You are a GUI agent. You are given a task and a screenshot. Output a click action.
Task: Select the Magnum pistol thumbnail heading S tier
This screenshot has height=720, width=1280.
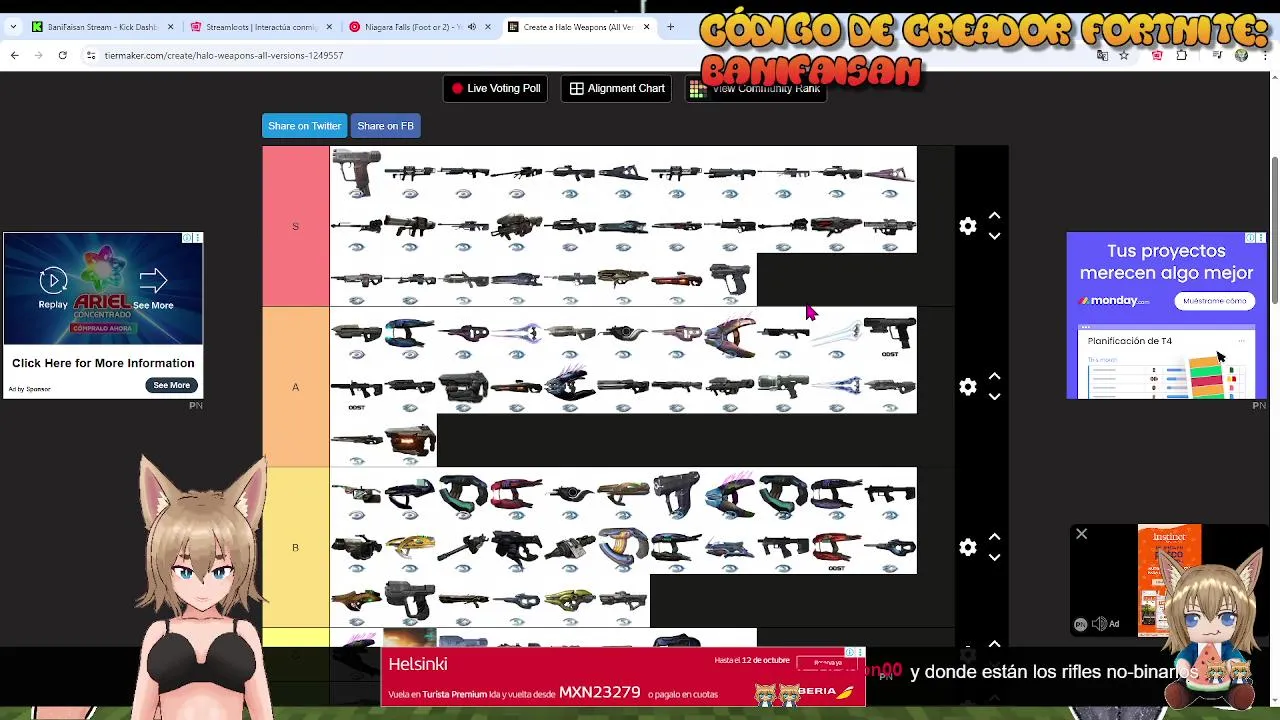(x=356, y=173)
